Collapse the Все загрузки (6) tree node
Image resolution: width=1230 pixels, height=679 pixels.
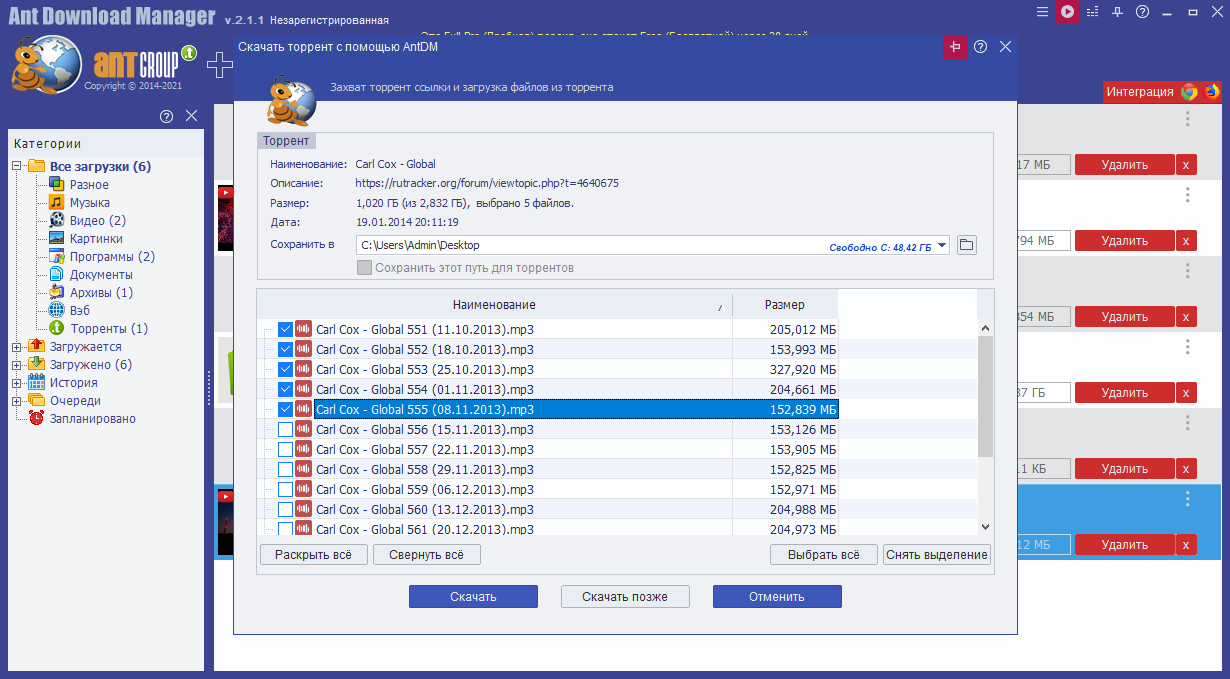pos(17,167)
